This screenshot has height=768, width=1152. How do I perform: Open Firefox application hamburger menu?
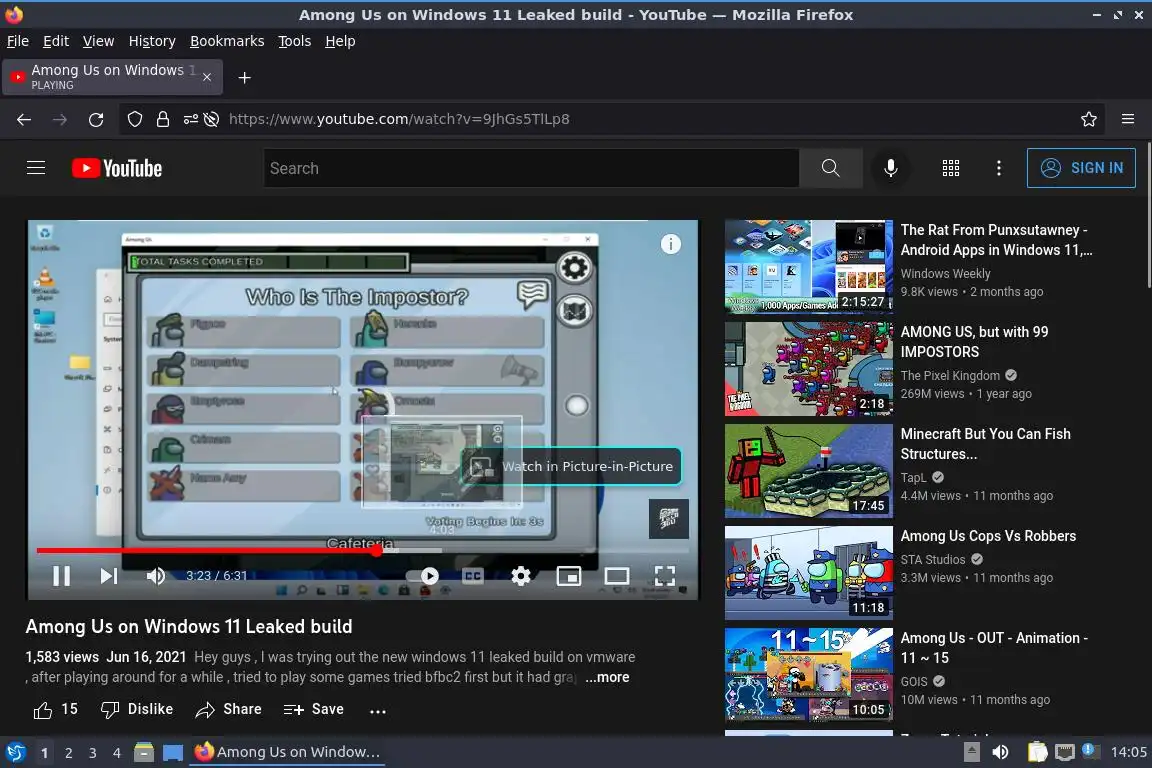tap(1128, 119)
